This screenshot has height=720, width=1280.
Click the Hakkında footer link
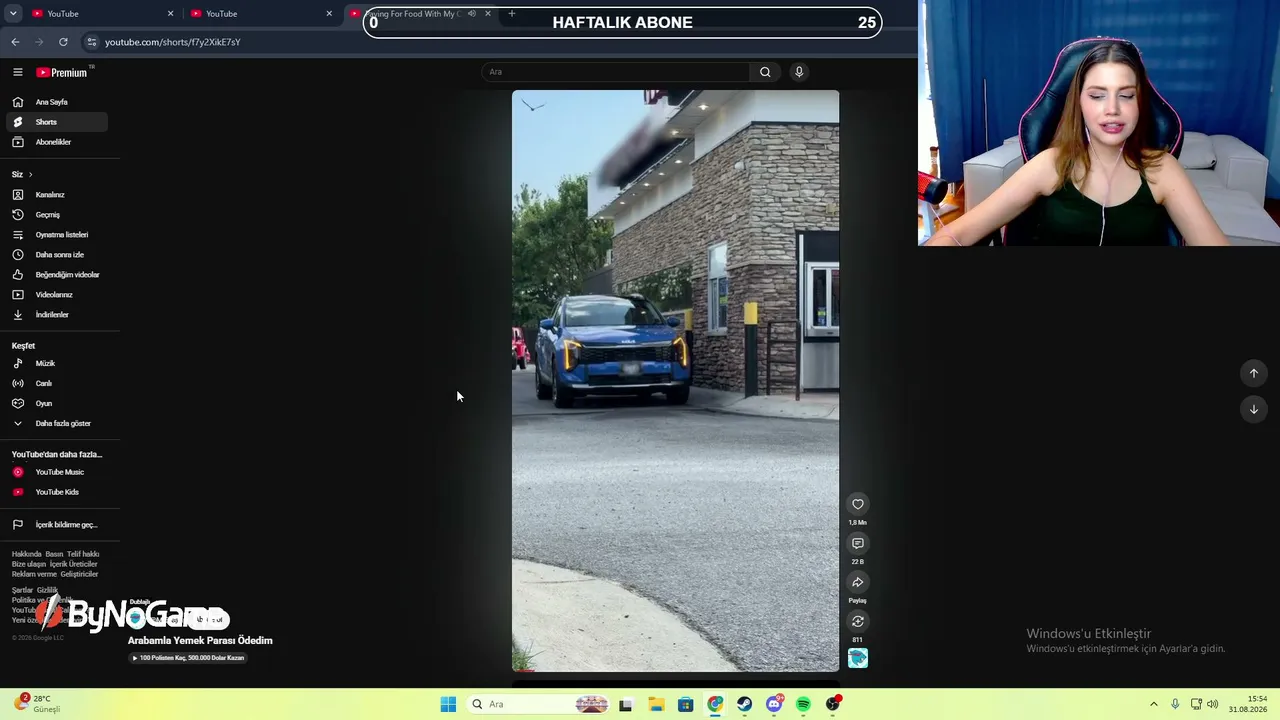click(x=27, y=554)
